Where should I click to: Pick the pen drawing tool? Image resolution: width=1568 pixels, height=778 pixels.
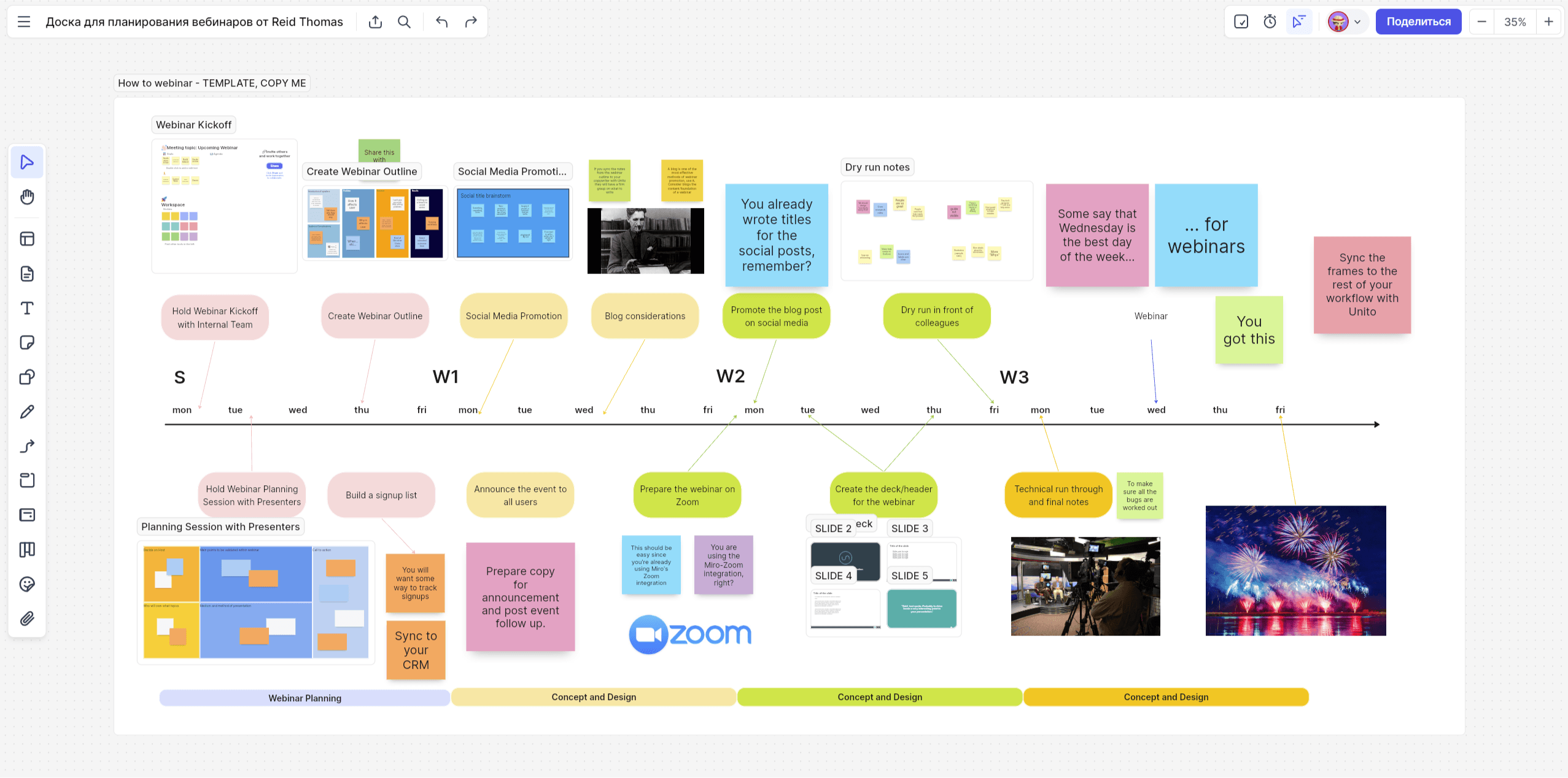pyautogui.click(x=27, y=412)
